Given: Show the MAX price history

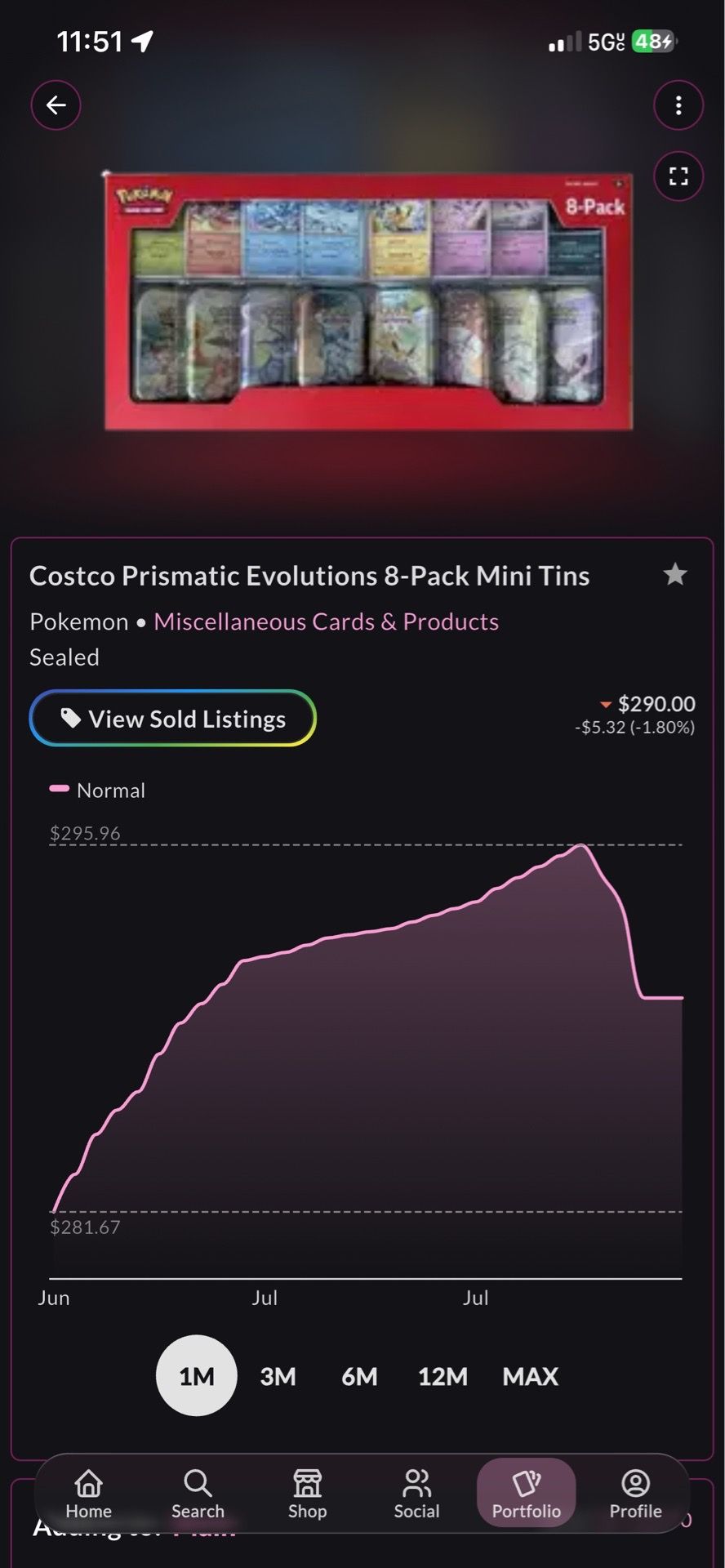Looking at the screenshot, I should pos(531,1376).
